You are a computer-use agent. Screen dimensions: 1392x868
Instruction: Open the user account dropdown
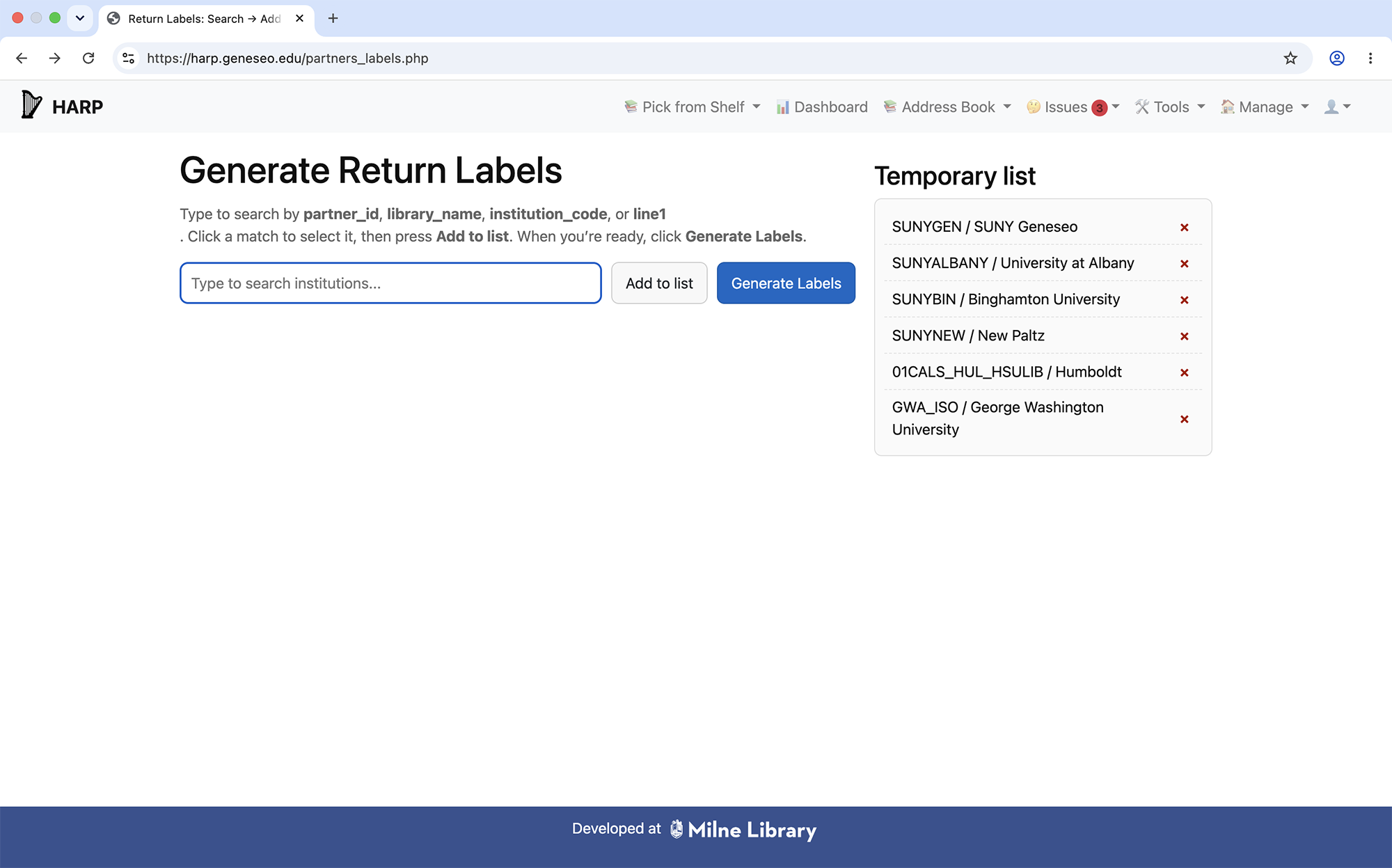coord(1337,107)
